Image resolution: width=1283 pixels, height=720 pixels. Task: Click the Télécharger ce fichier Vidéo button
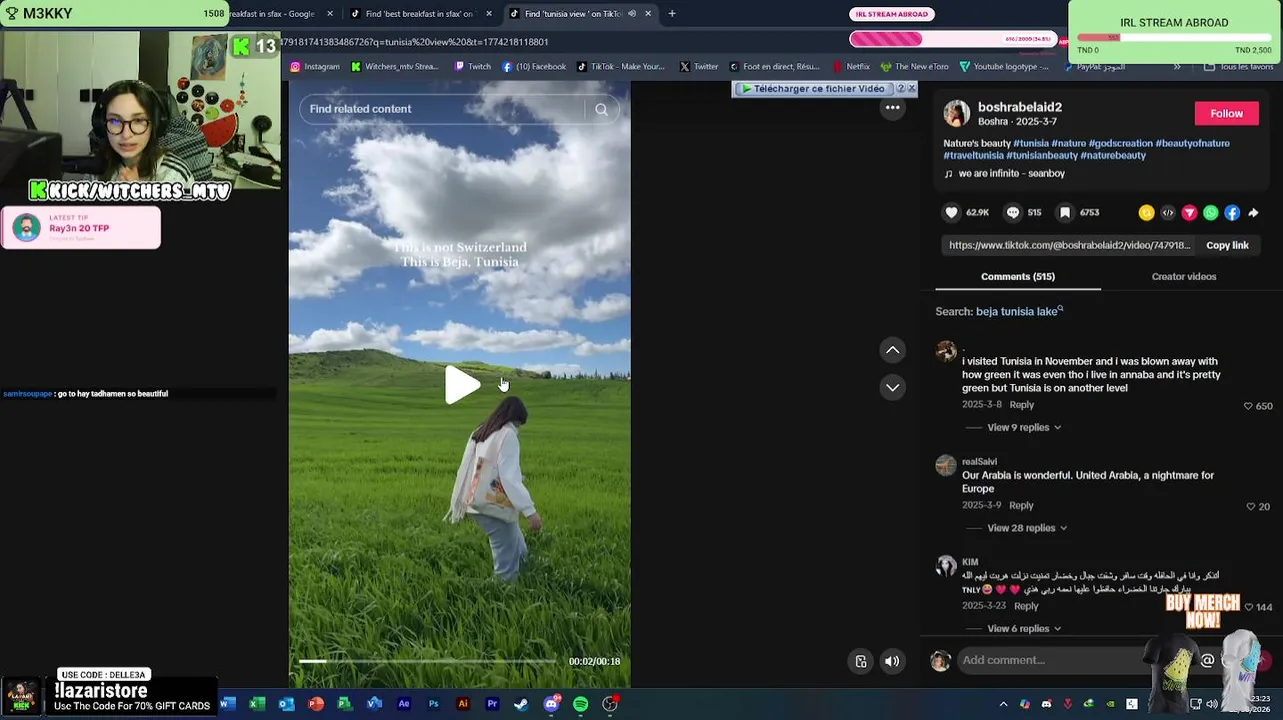pos(815,89)
